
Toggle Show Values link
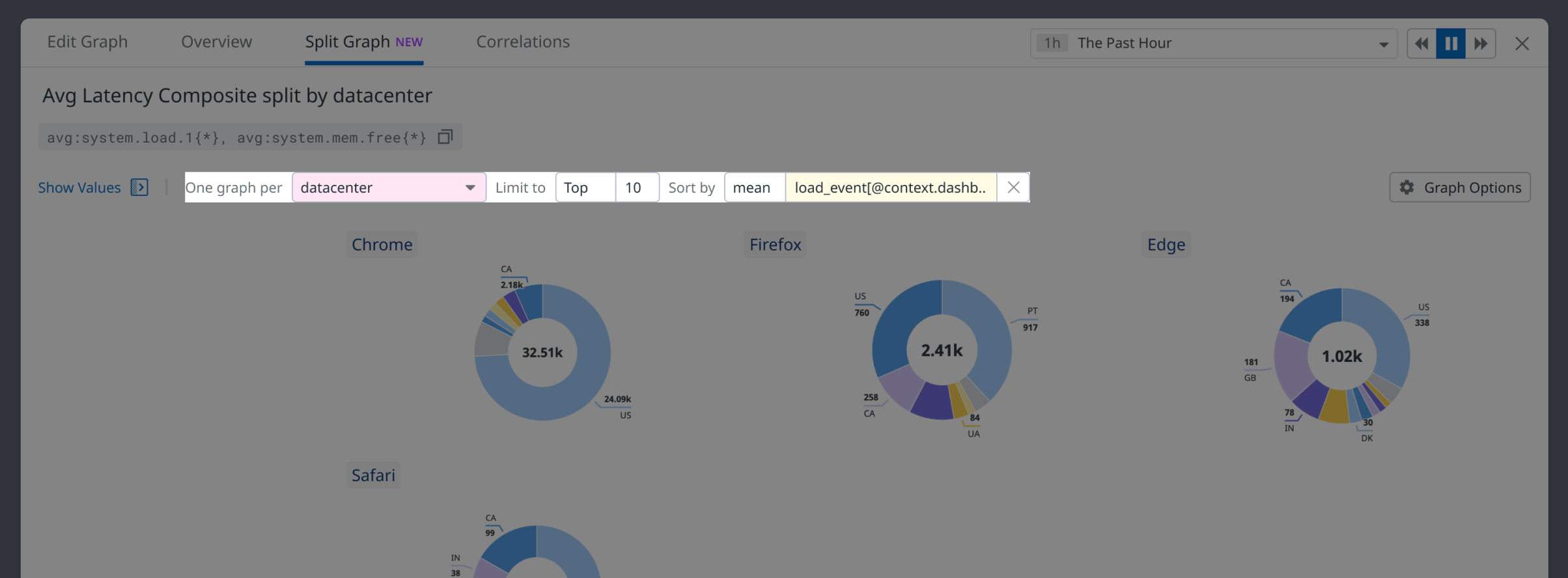[x=79, y=187]
